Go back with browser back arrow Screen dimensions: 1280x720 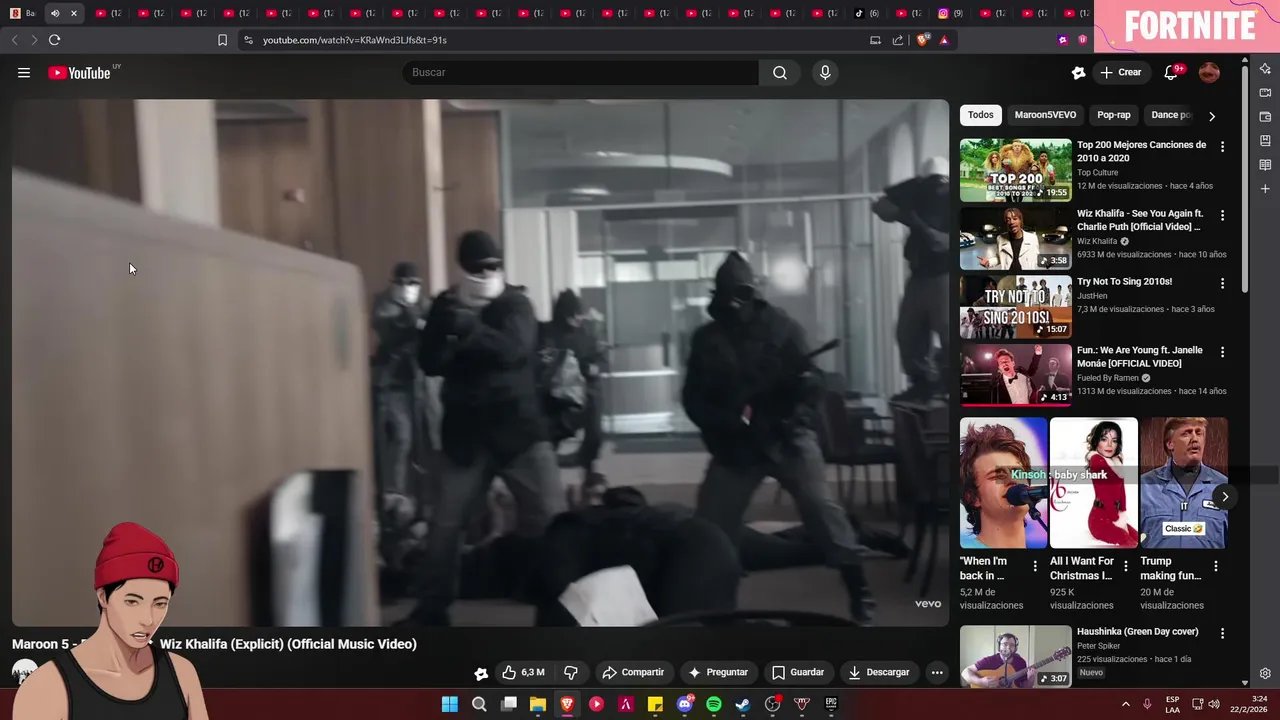[14, 40]
